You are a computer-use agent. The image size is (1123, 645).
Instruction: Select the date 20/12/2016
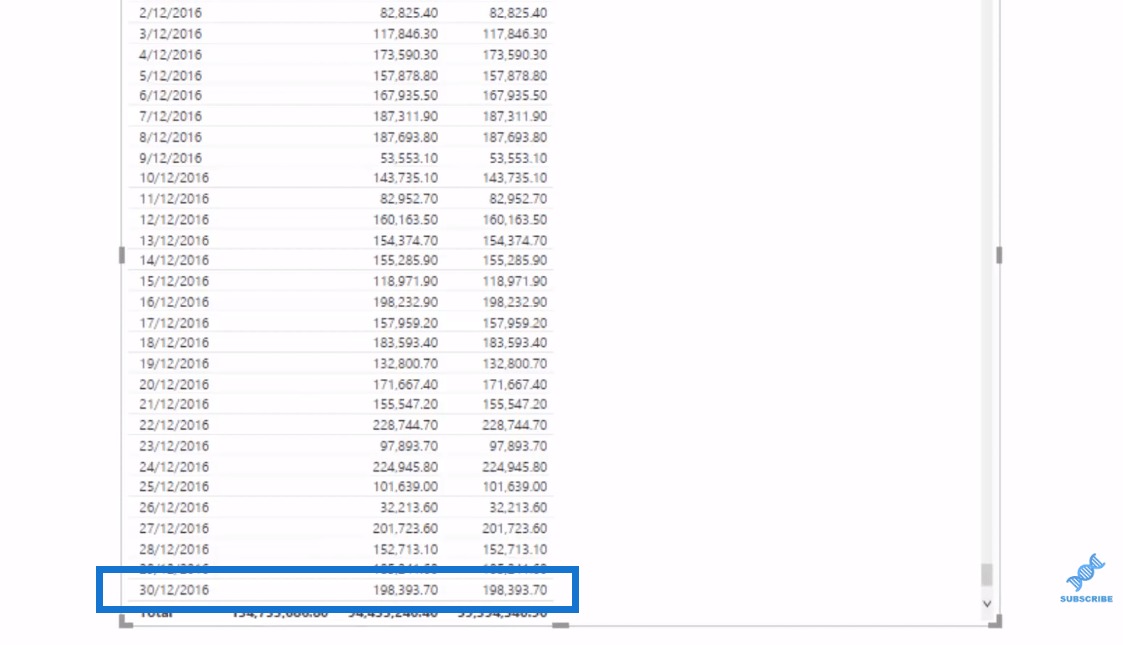point(174,384)
